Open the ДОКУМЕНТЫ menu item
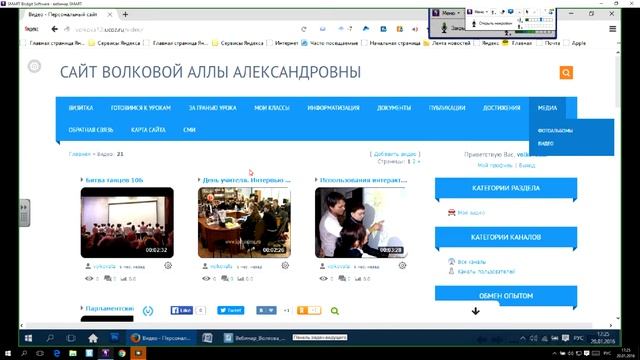This screenshot has width=640, height=360. (394, 108)
